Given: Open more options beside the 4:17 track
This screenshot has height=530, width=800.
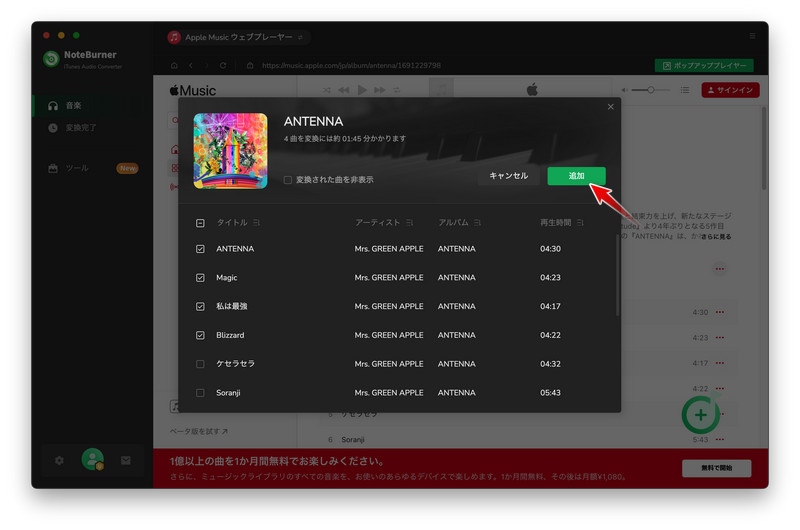Looking at the screenshot, I should click(x=719, y=363).
